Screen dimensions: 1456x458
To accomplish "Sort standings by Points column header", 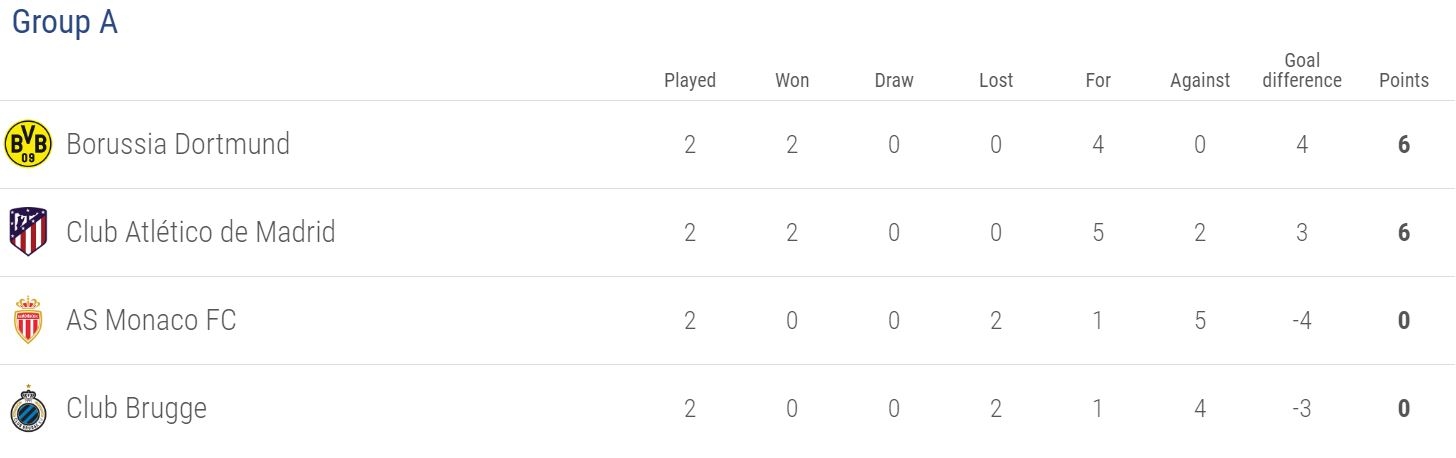I will (1404, 81).
